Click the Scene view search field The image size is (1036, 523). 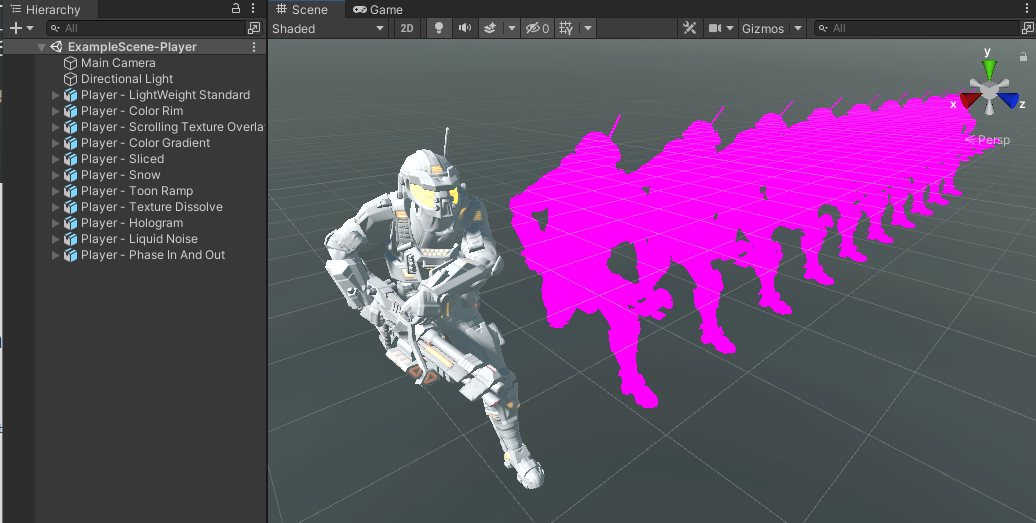[917, 28]
